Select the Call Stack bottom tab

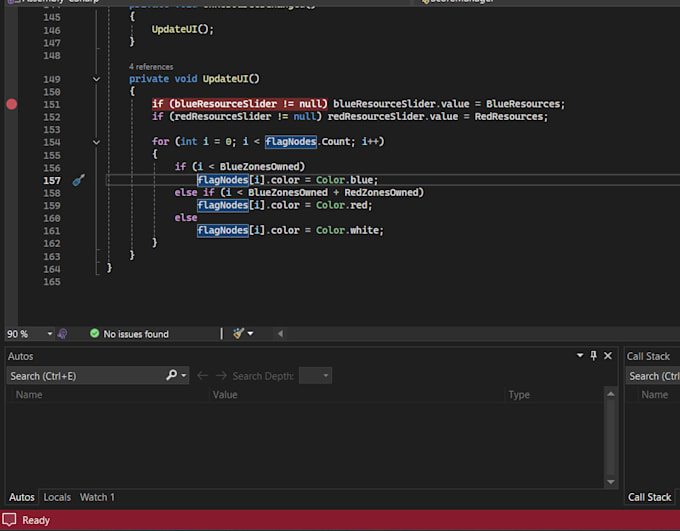tap(649, 497)
